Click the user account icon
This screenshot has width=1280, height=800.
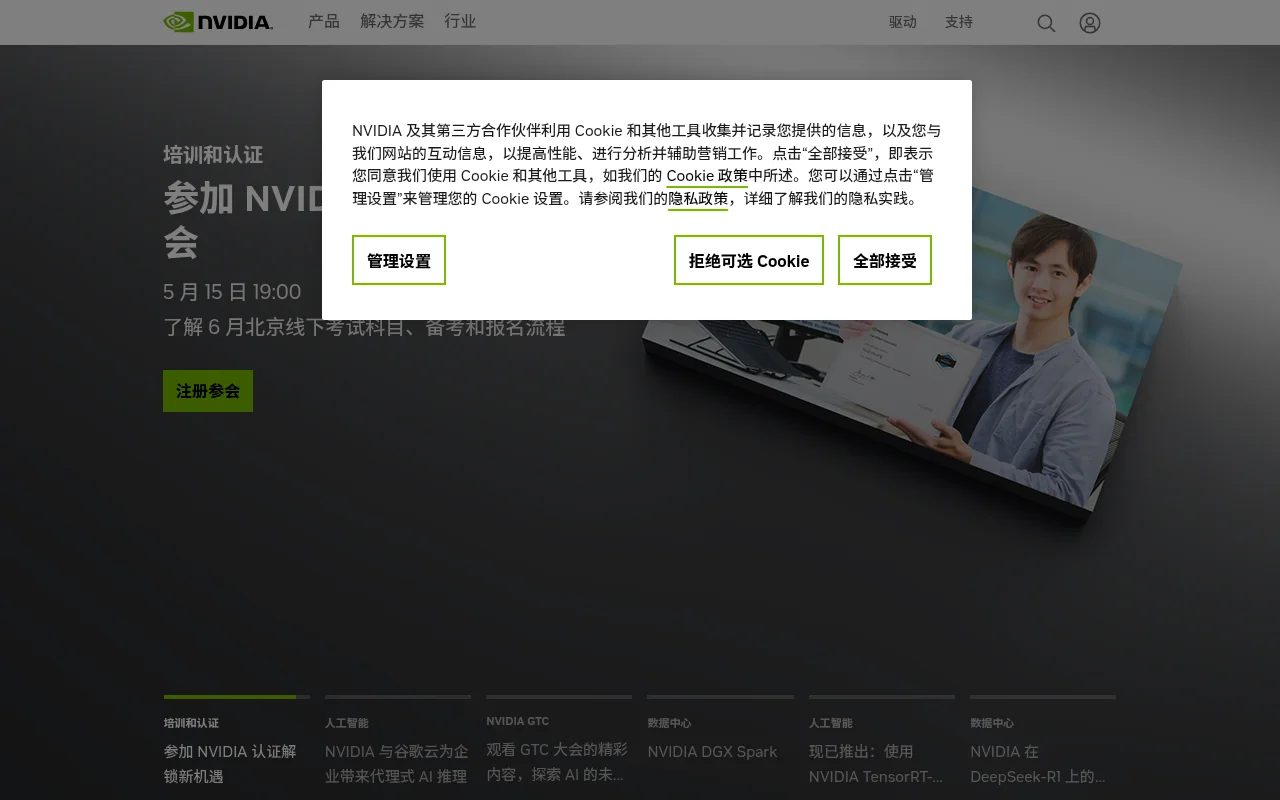click(x=1090, y=22)
